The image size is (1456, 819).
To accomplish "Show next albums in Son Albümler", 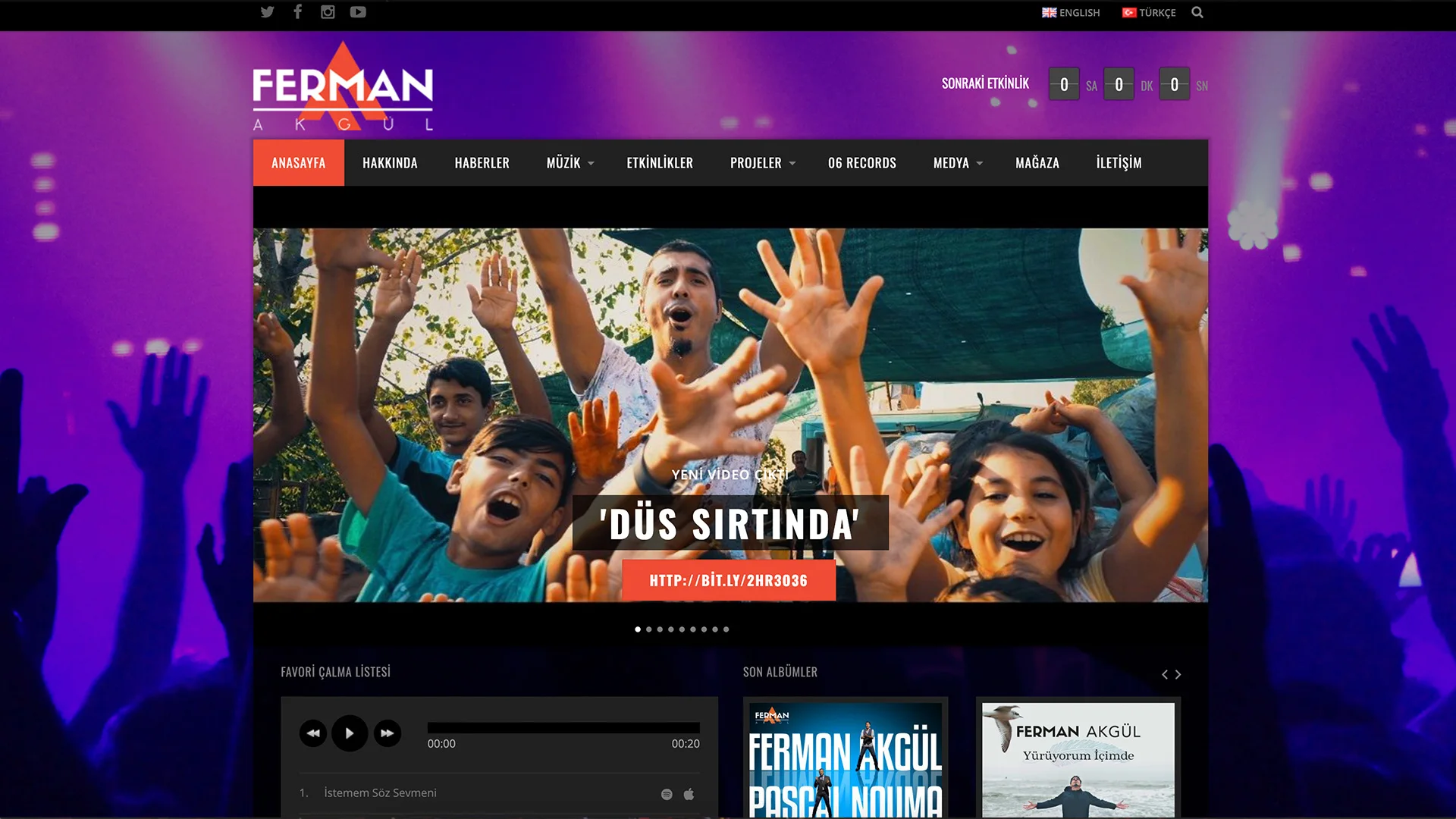I will [x=1178, y=675].
